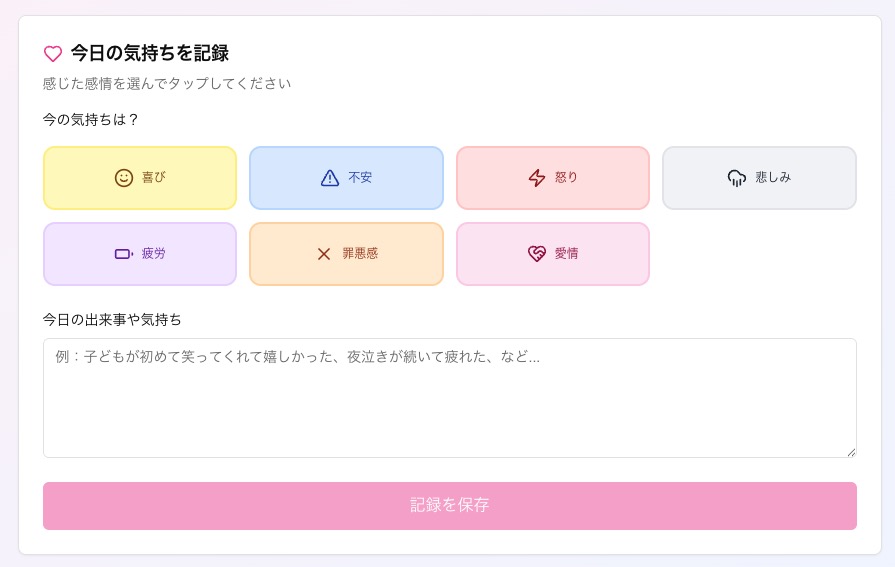The width and height of the screenshot is (895, 567).
Task: Click the pink heart icon in header
Action: click(53, 54)
